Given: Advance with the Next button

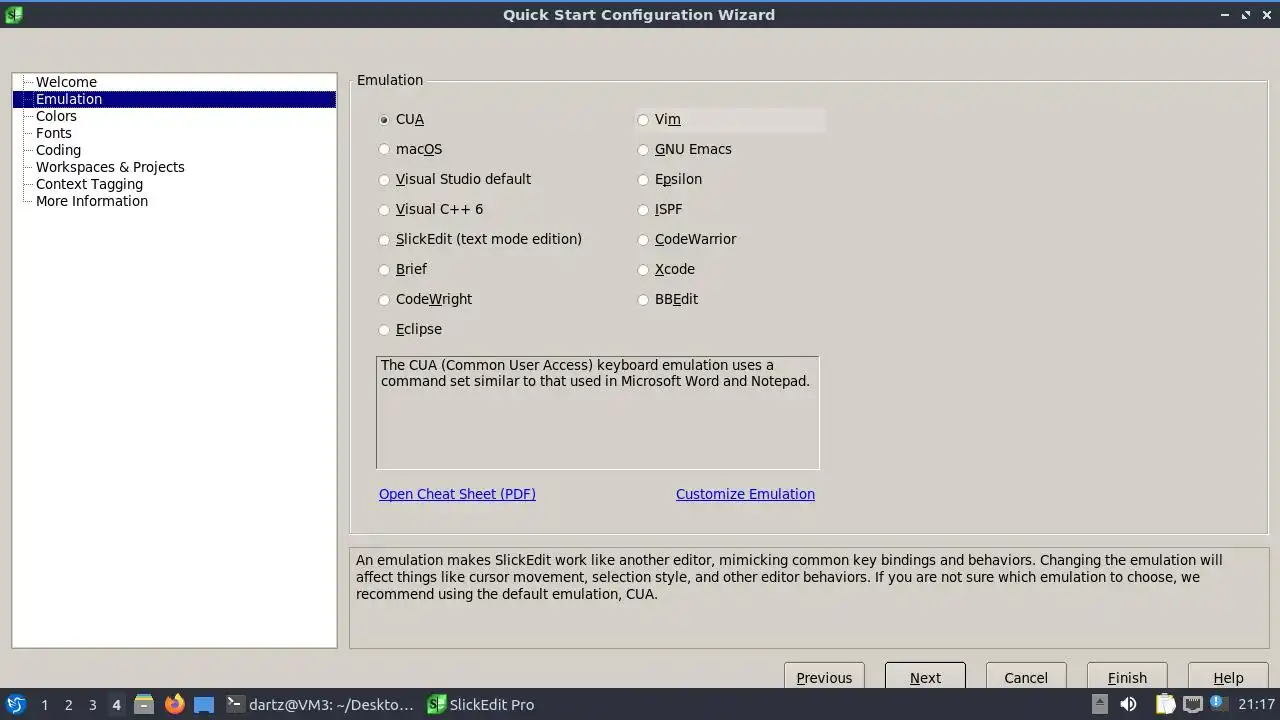Looking at the screenshot, I should tap(925, 676).
